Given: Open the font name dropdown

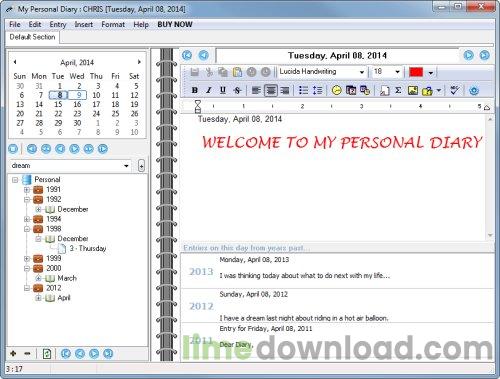Looking at the screenshot, I should (362, 72).
